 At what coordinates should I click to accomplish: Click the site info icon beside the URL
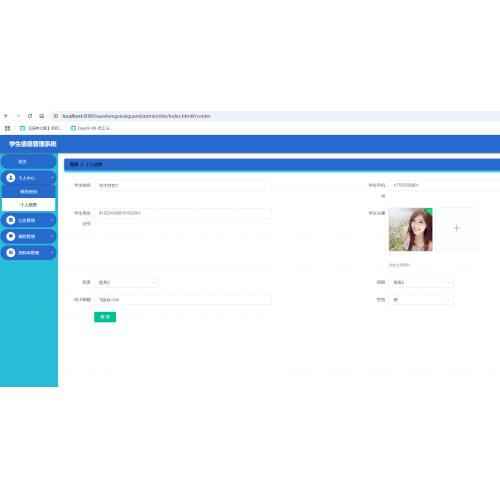coord(56,116)
